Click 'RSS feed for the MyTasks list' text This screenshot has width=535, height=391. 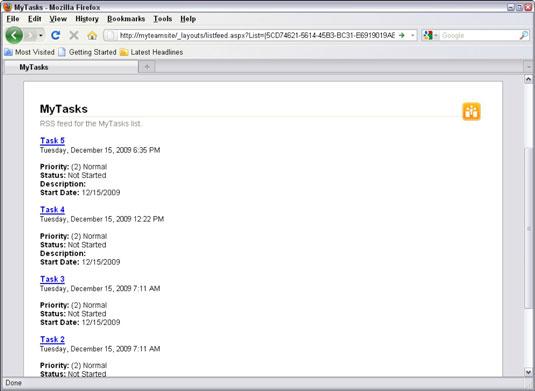click(x=90, y=124)
